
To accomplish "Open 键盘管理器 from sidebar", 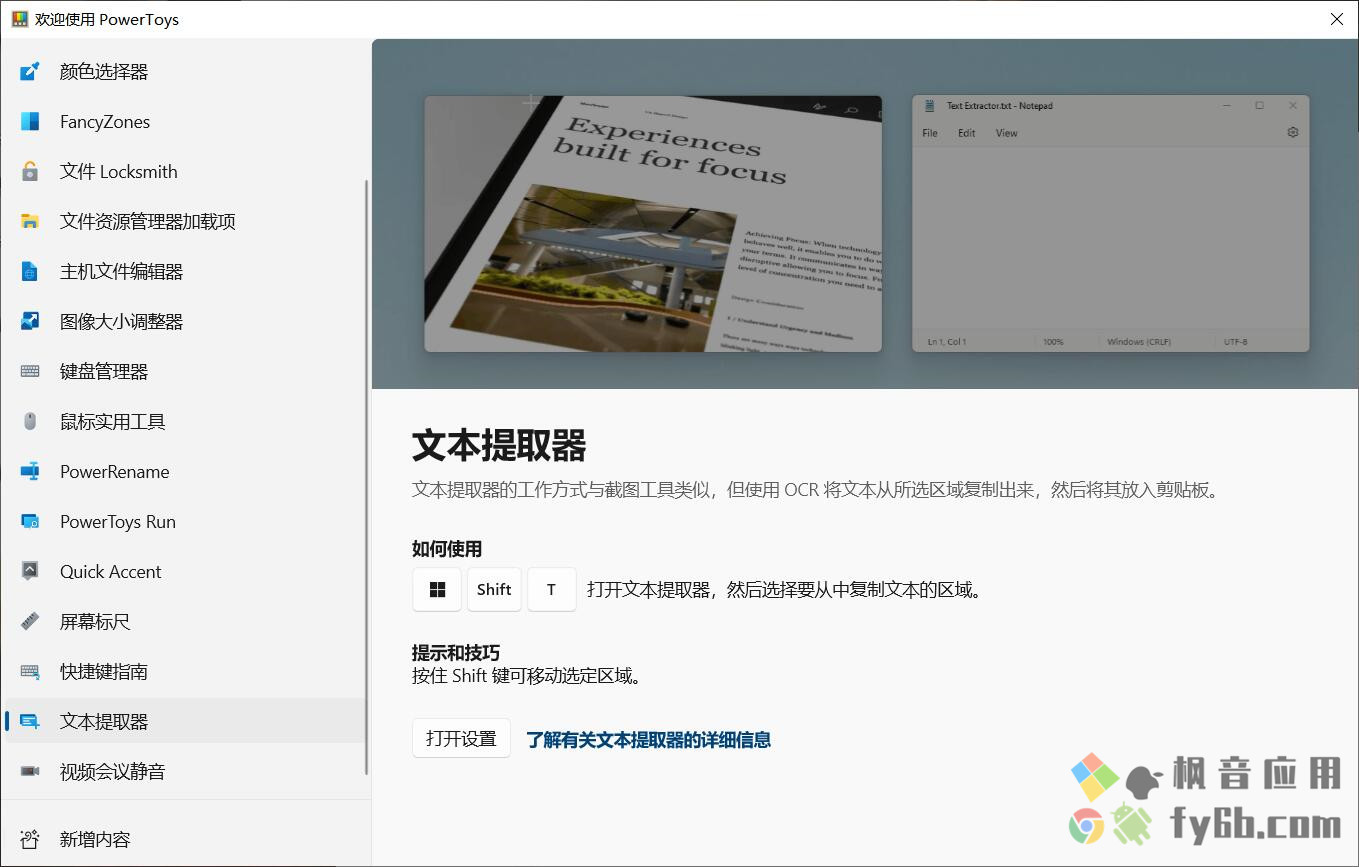I will (x=185, y=371).
